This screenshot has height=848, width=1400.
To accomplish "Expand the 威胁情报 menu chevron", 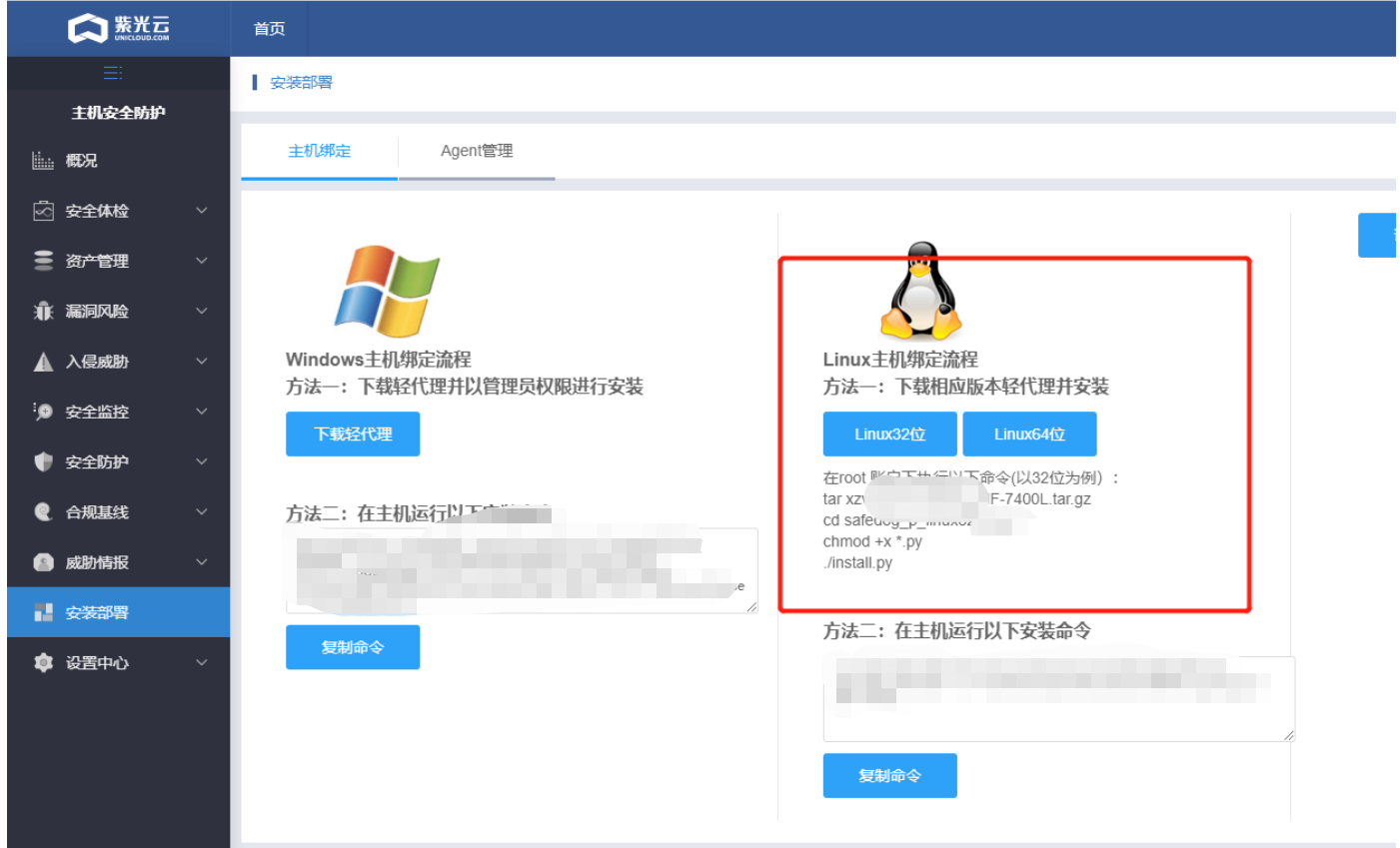I will coord(202,562).
